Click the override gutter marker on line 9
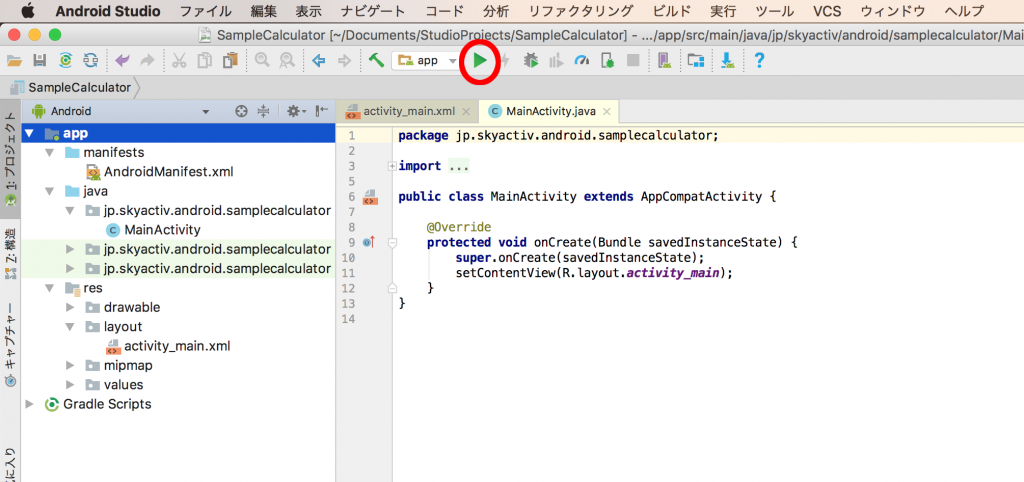The image size is (1024, 482). [370, 242]
